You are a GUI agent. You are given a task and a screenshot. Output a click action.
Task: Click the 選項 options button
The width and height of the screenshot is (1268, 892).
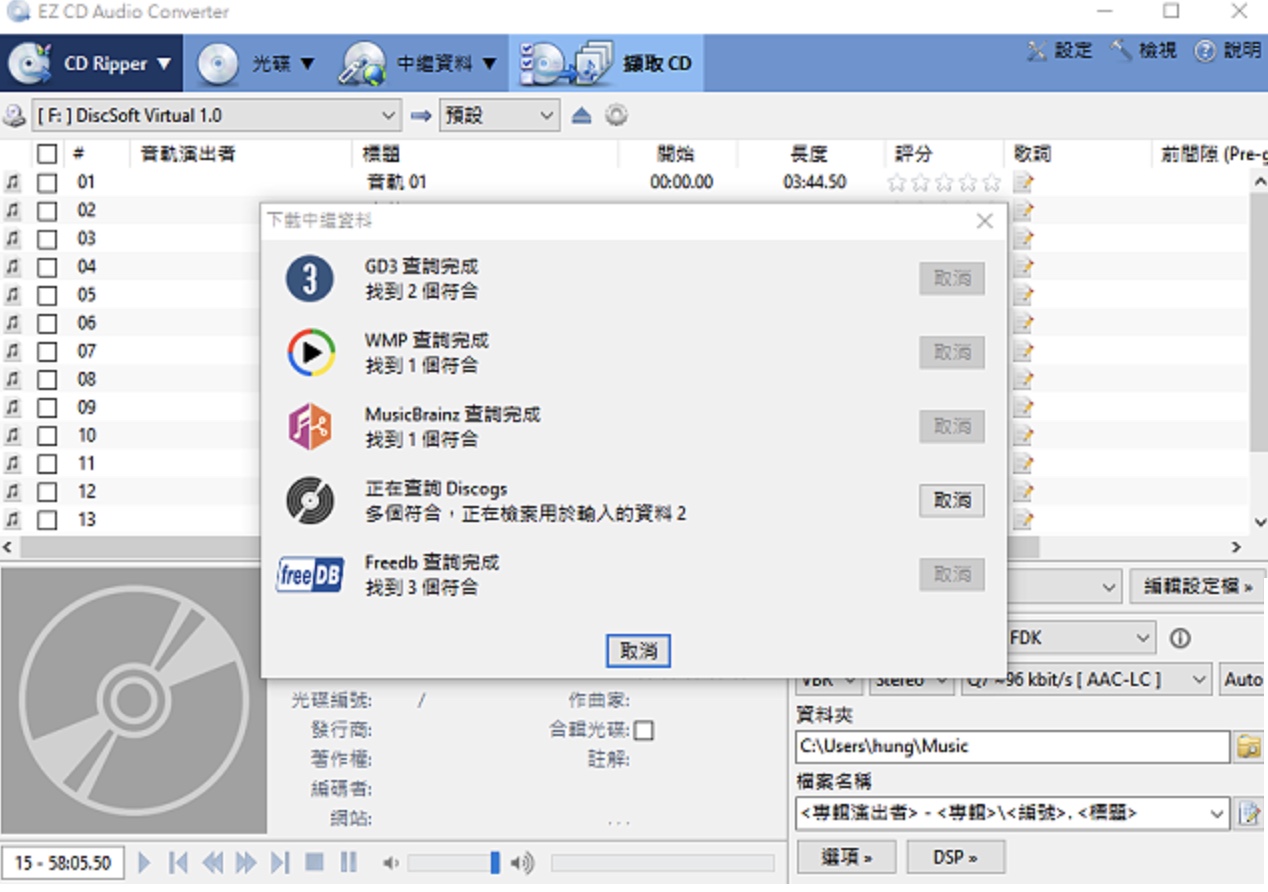pos(845,858)
